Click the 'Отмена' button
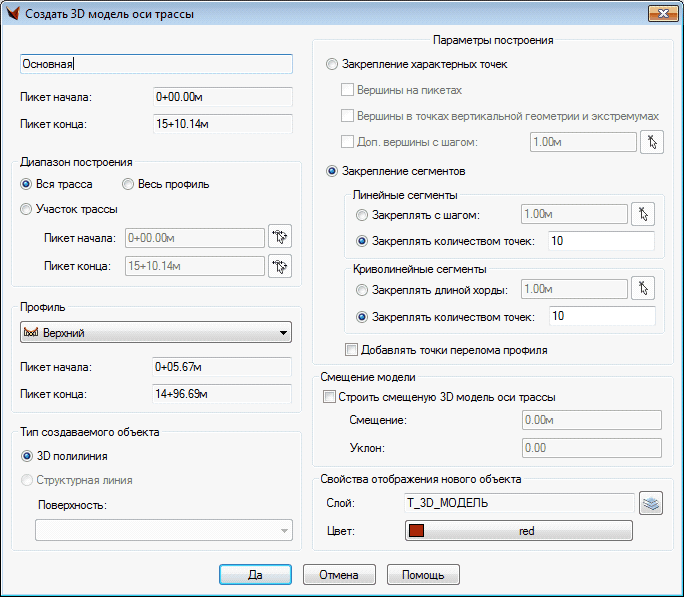This screenshot has height=597, width=684. (x=339, y=575)
